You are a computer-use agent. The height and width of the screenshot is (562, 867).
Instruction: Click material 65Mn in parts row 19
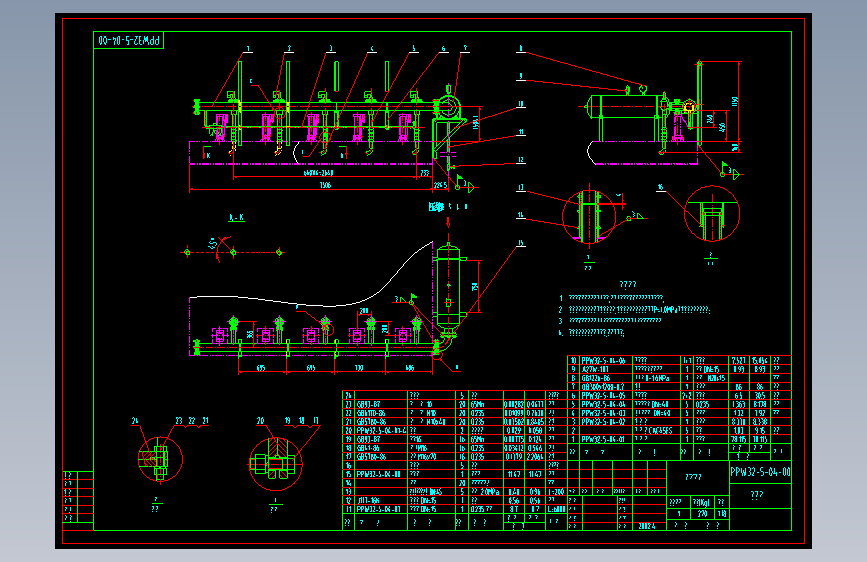pos(477,439)
